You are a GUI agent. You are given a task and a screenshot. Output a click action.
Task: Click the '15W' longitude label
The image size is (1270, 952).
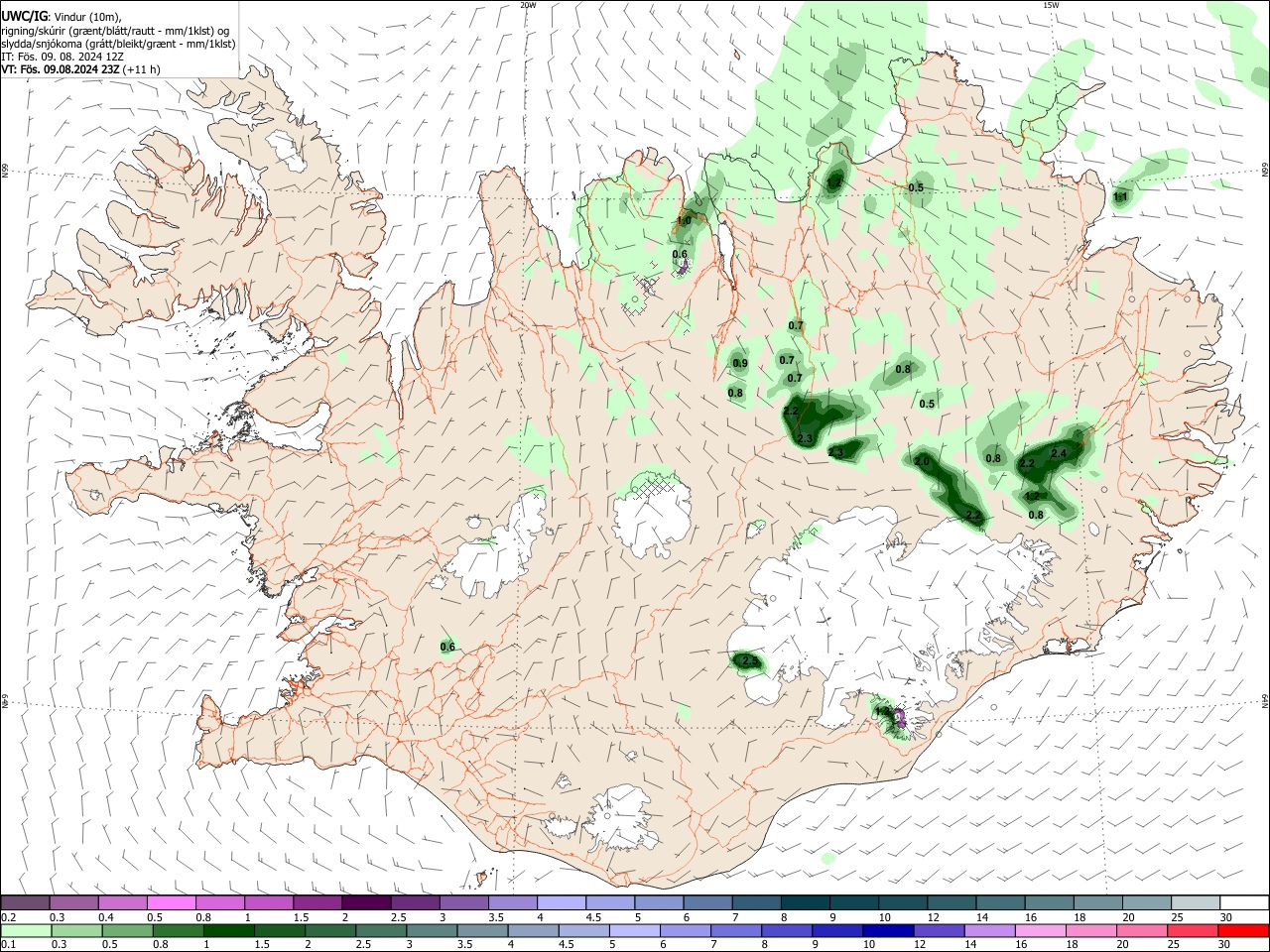pyautogui.click(x=1051, y=5)
